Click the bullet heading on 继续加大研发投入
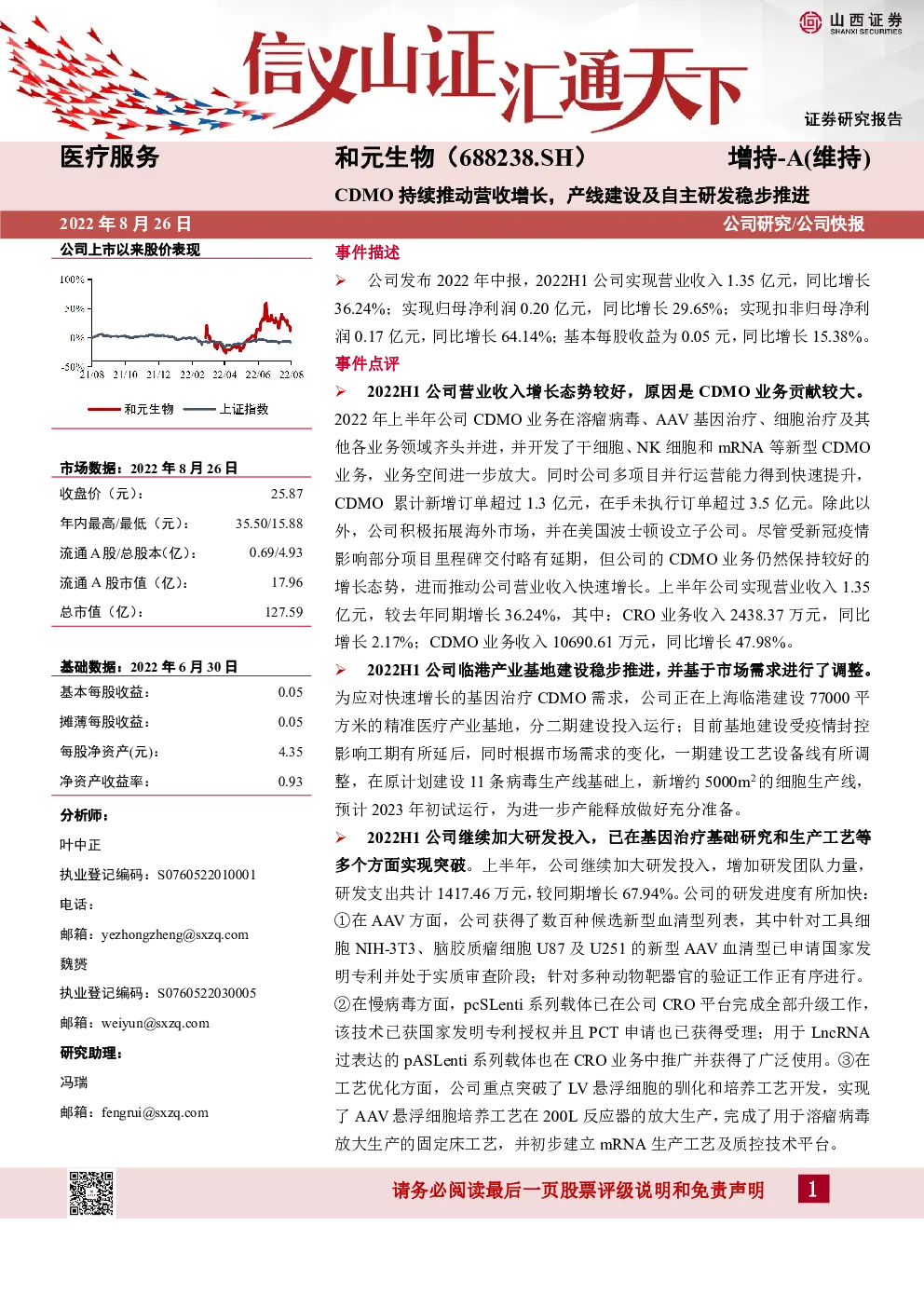 [x=603, y=851]
